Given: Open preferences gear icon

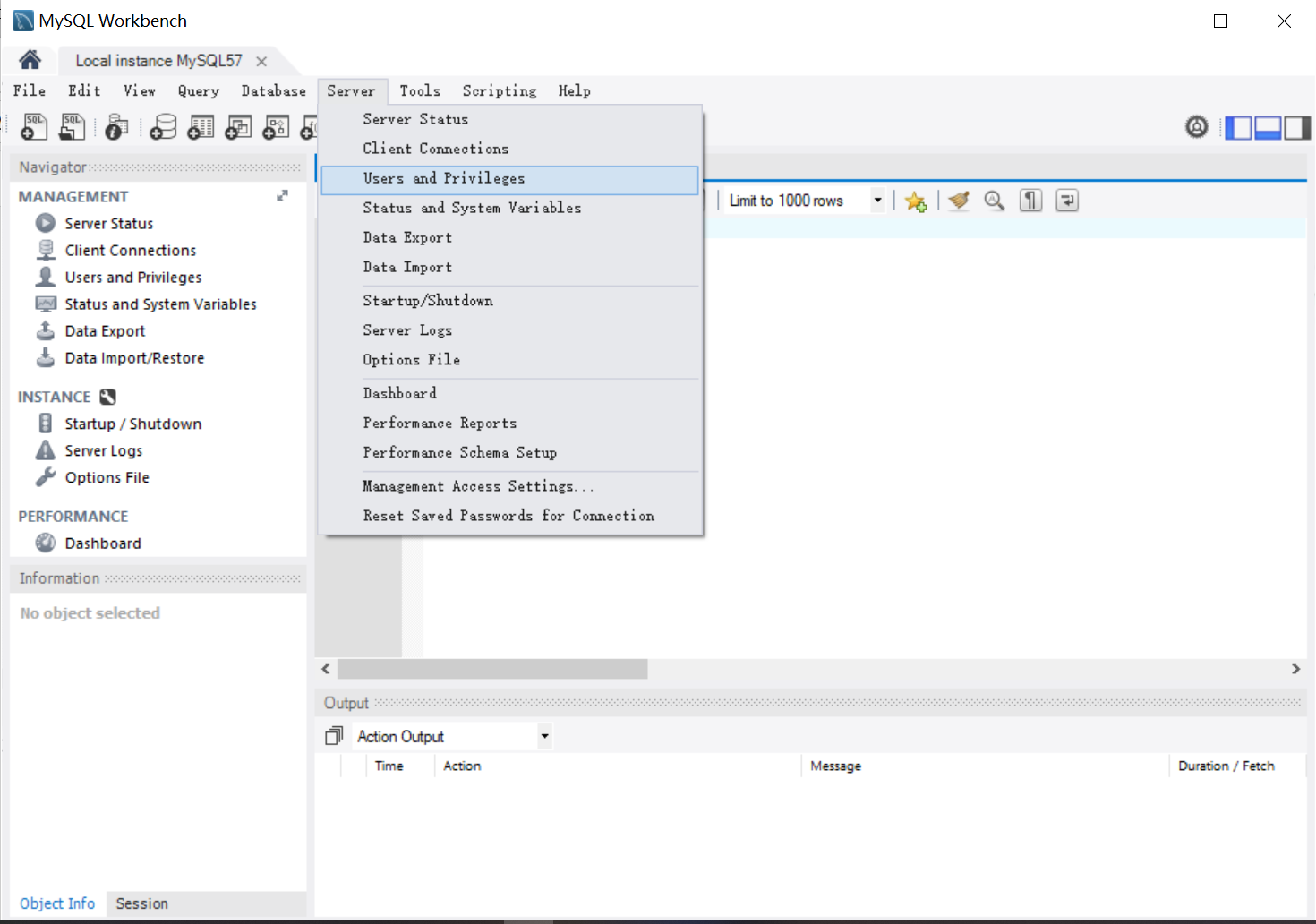Looking at the screenshot, I should coord(1197,127).
